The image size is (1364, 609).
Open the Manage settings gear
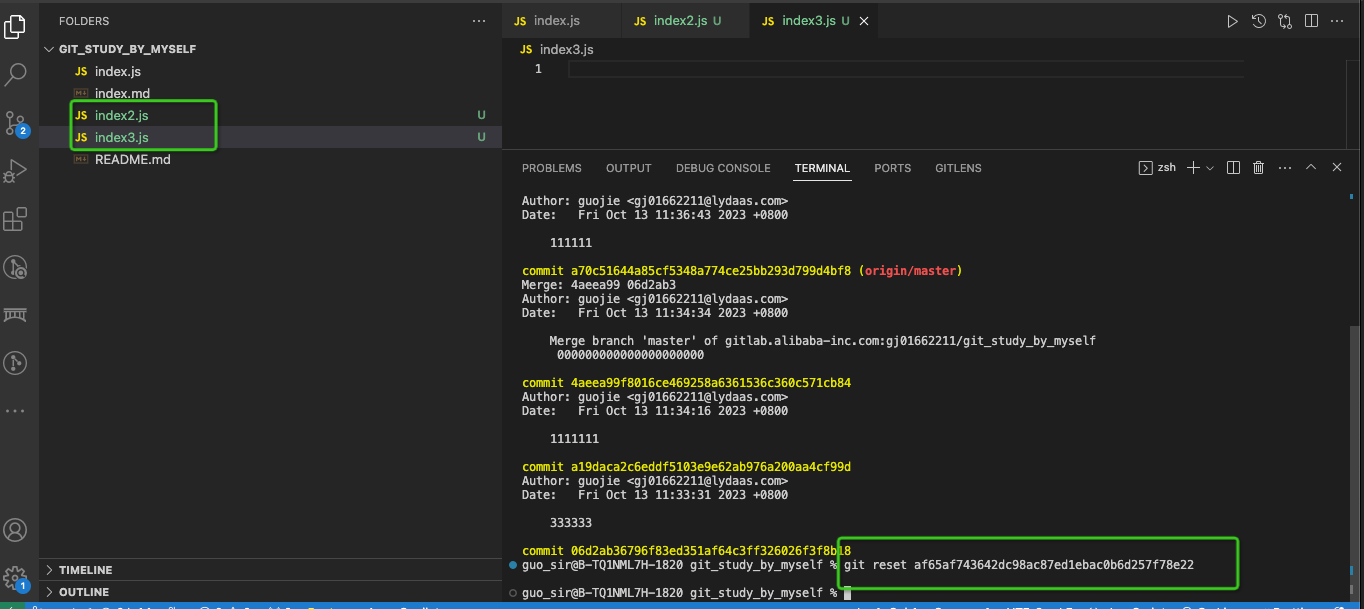16,577
